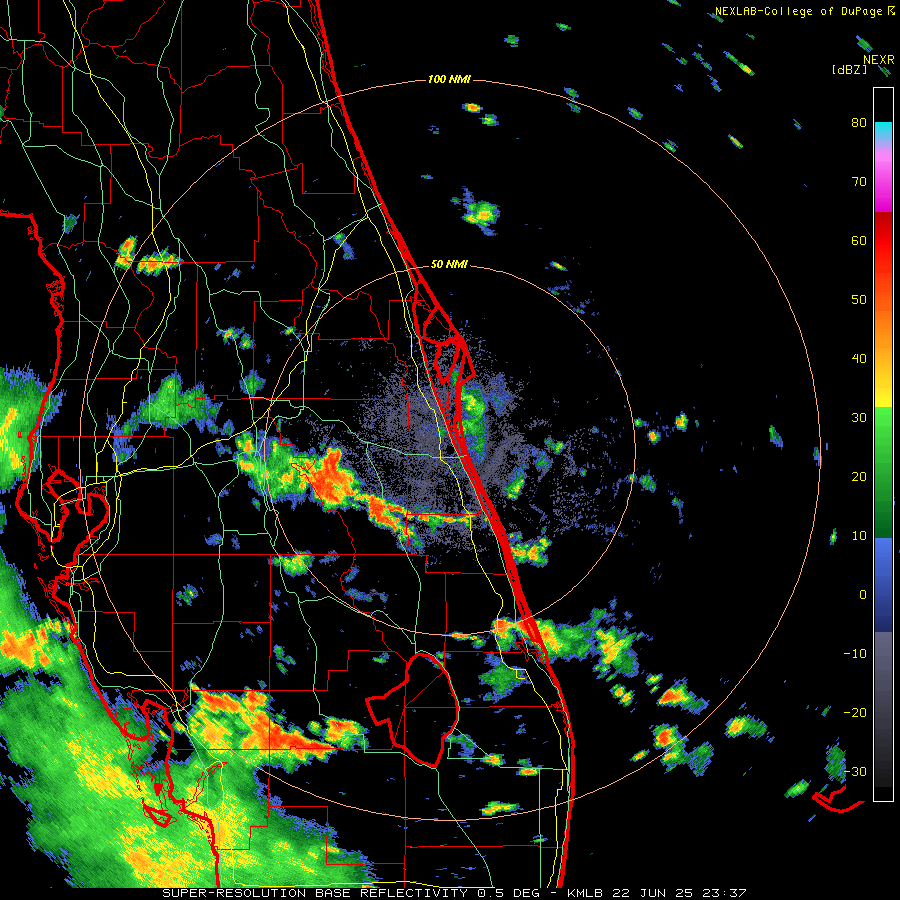Click the 60 dBZ scale value
The width and height of the screenshot is (900, 900).
coord(859,240)
